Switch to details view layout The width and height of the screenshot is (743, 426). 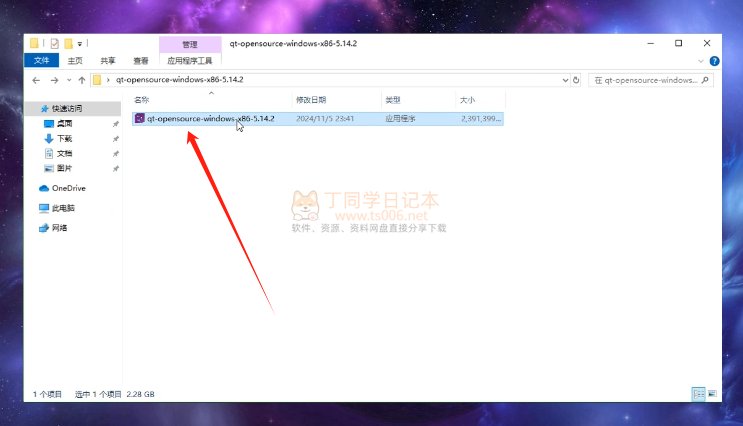click(698, 394)
